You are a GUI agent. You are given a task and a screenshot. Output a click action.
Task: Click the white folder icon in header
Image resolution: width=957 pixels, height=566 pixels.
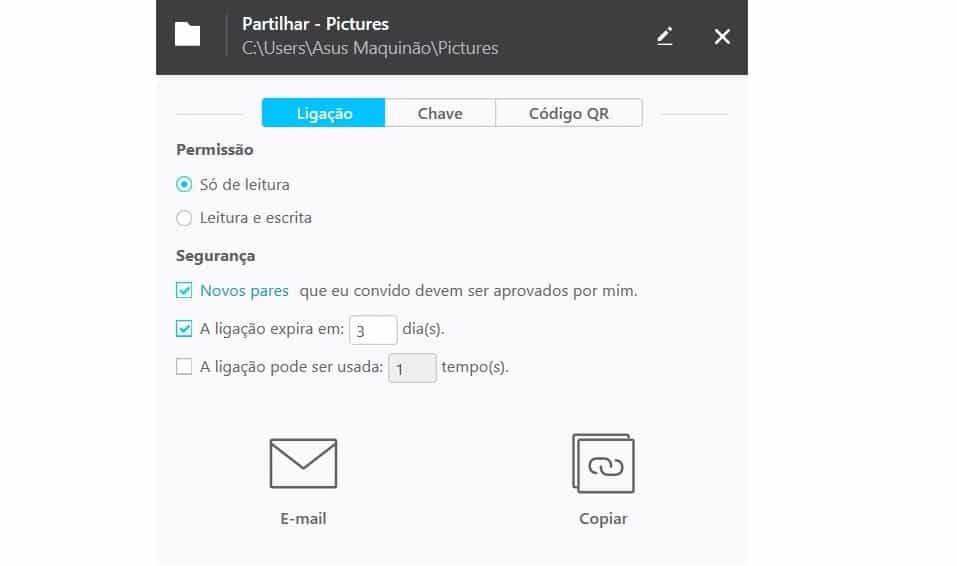coord(187,34)
